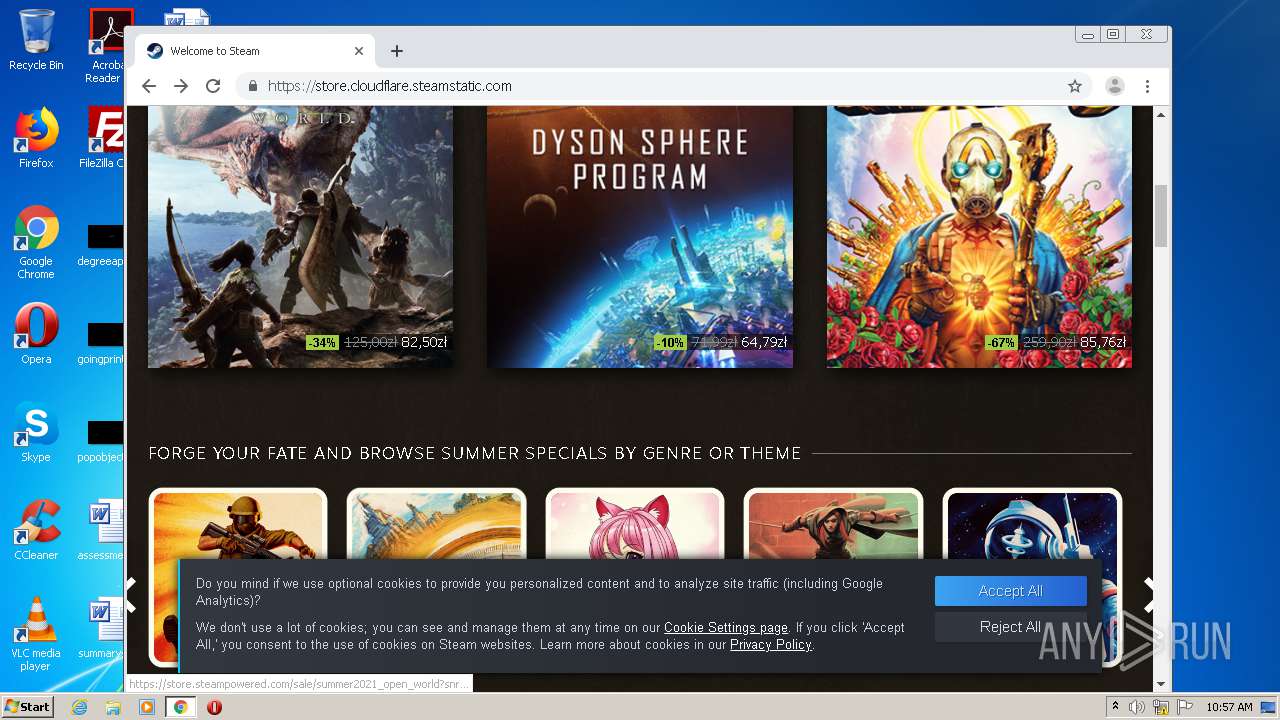Image resolution: width=1280 pixels, height=720 pixels.
Task: Select the Opera desktop icon
Action: (x=36, y=334)
